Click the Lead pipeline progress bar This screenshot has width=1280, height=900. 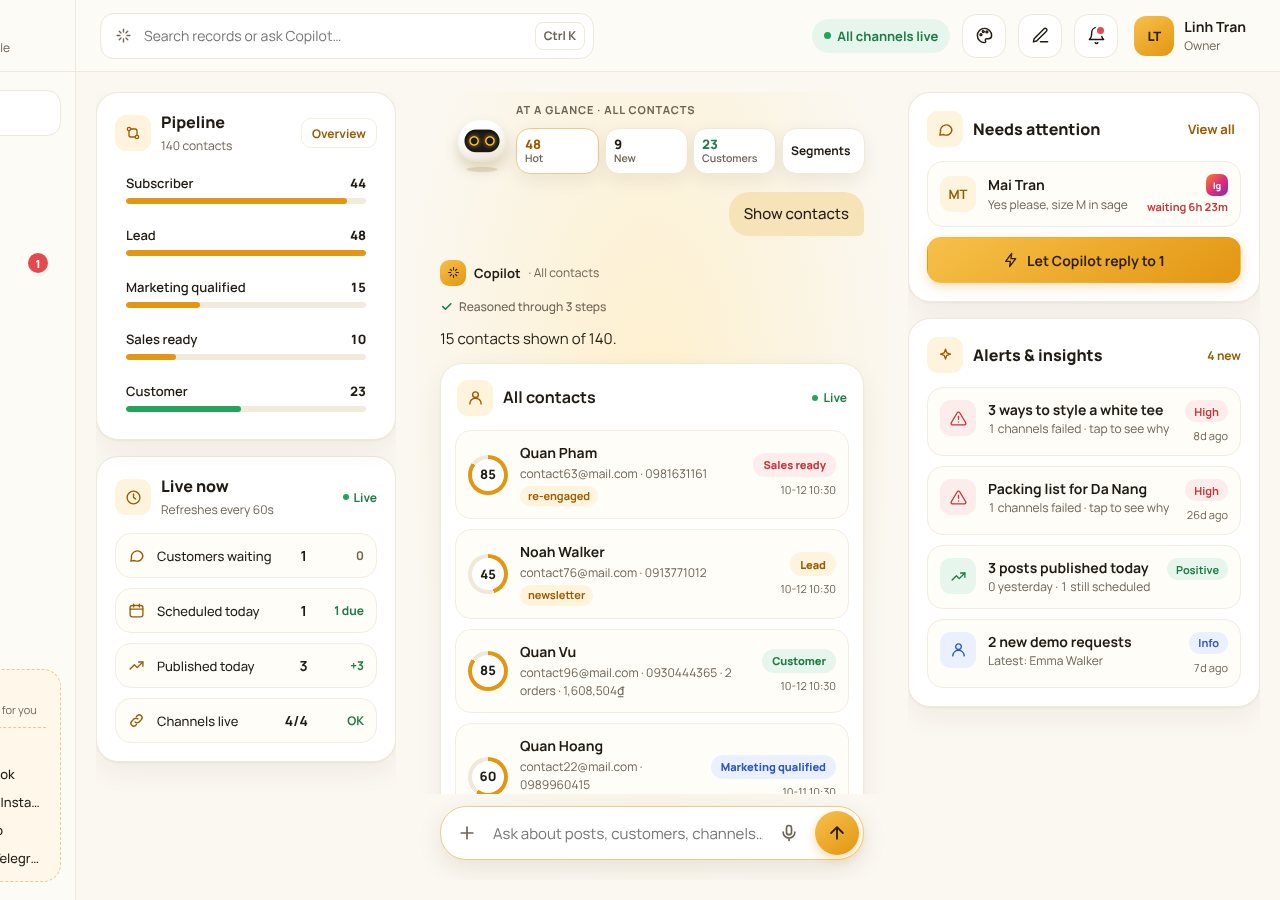[246, 253]
